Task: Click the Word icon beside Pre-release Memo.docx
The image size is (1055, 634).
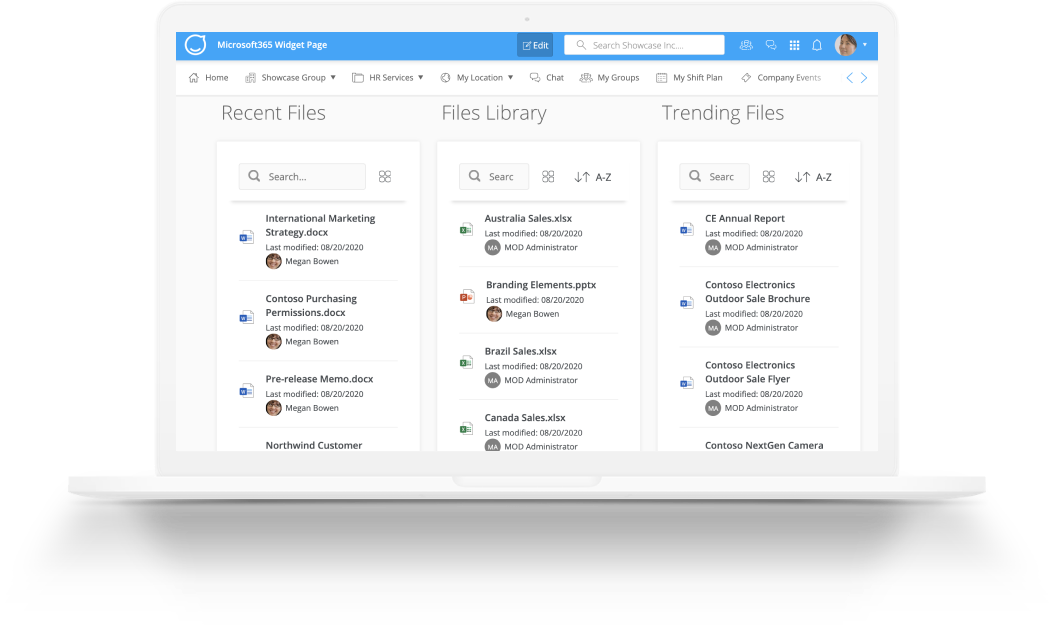Action: tap(246, 390)
